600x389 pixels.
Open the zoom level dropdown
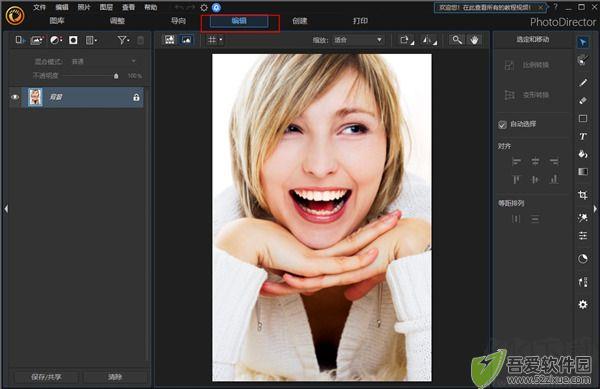tap(358, 40)
